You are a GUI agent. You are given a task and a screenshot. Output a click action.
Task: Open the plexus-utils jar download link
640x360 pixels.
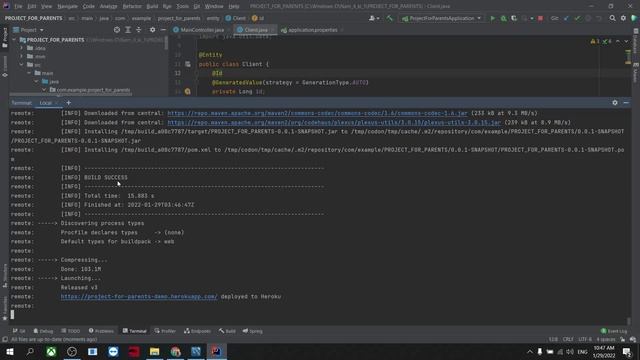tap(334, 122)
